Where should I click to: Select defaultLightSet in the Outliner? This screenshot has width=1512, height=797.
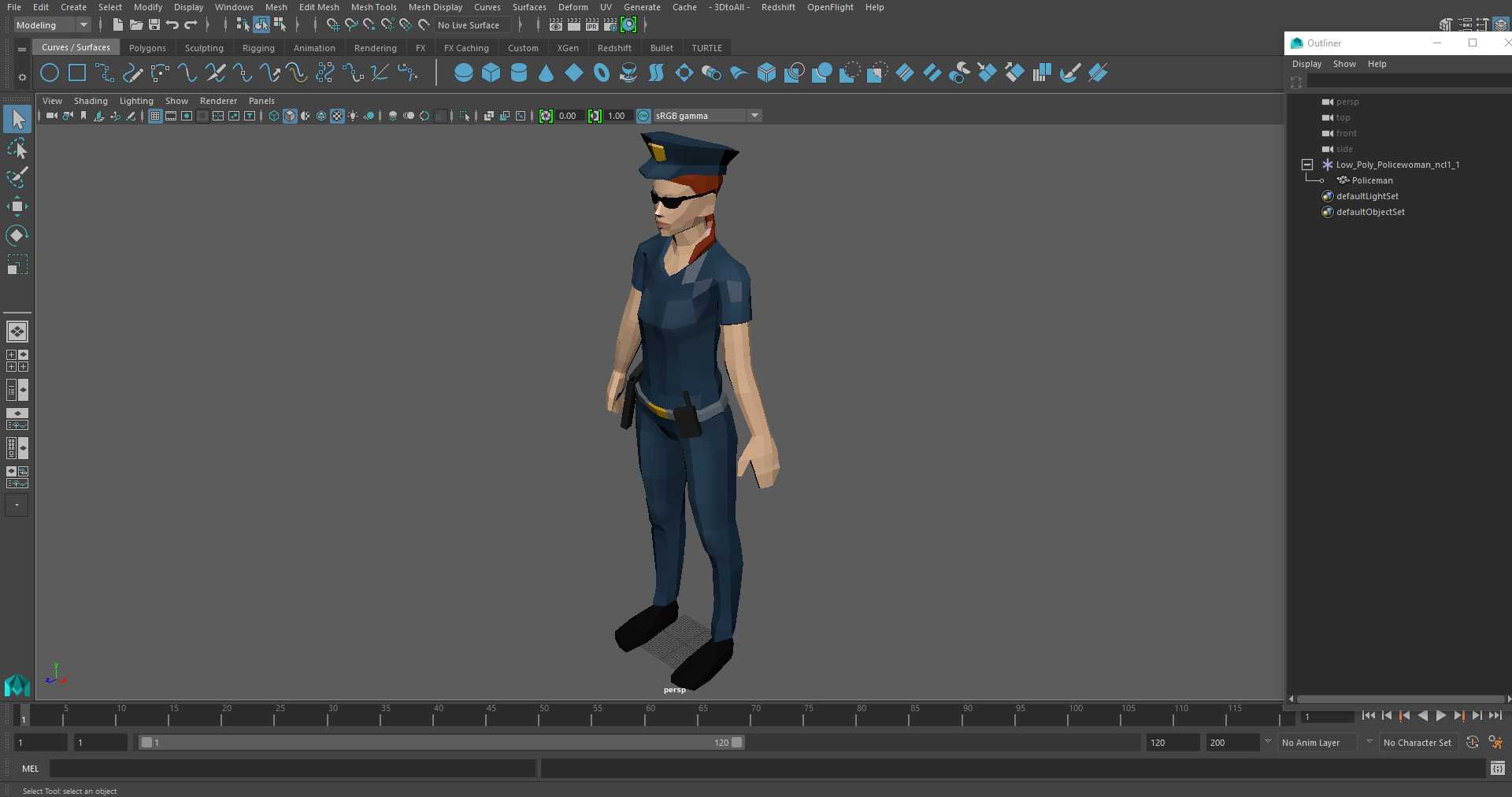pyautogui.click(x=1367, y=196)
